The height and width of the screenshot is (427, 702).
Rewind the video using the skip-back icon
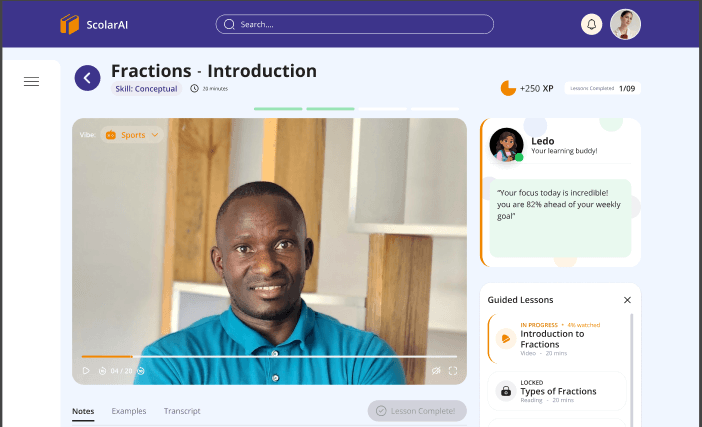tap(102, 371)
